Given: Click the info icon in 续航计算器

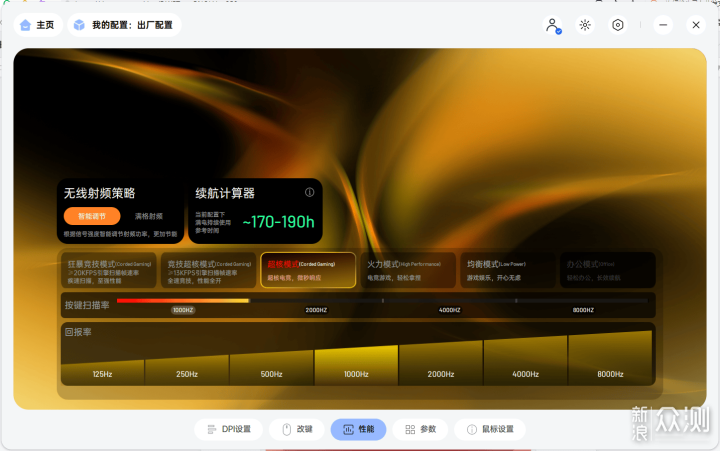Looking at the screenshot, I should coord(309,192).
